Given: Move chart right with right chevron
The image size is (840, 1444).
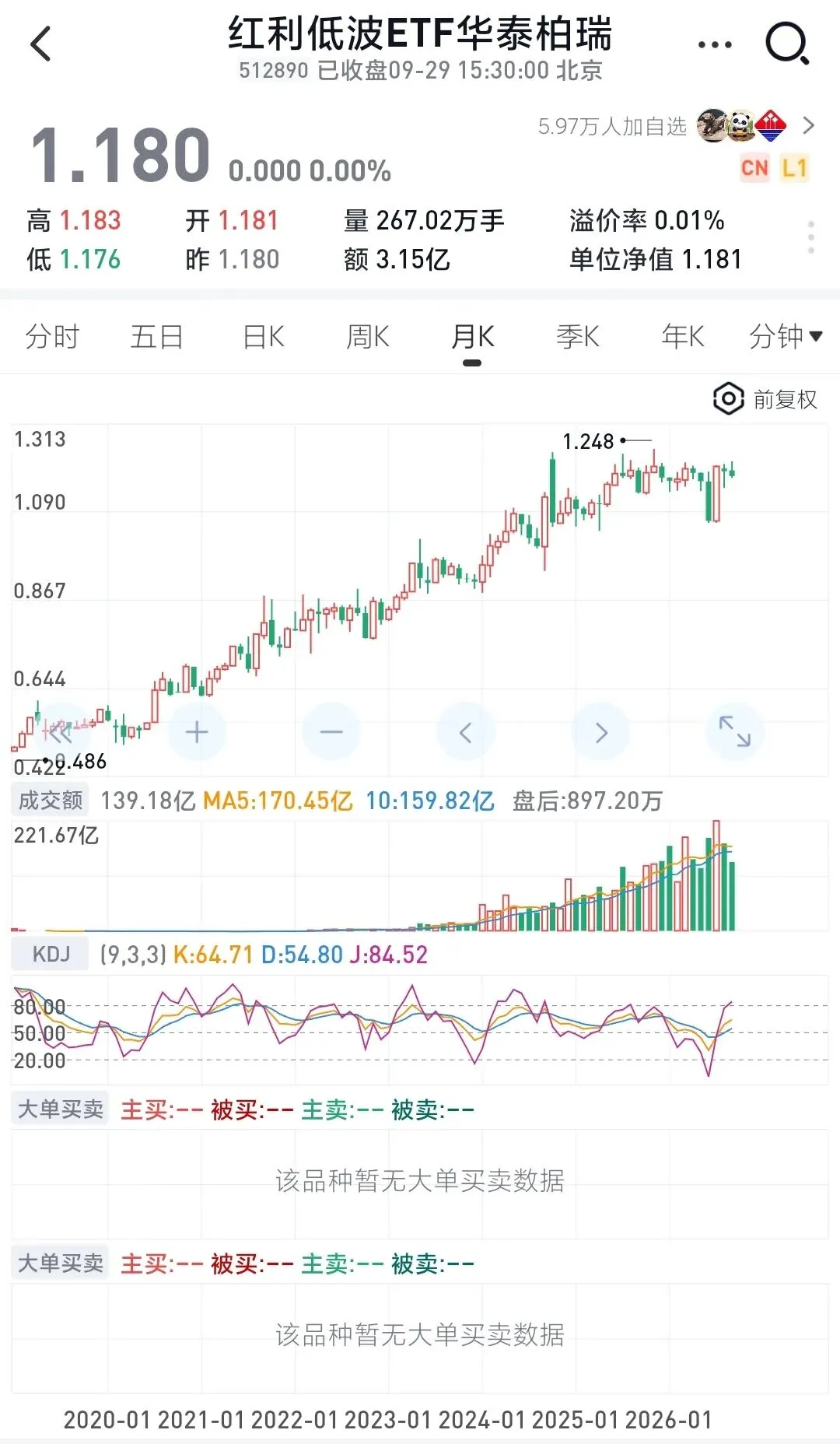Looking at the screenshot, I should pyautogui.click(x=600, y=732).
